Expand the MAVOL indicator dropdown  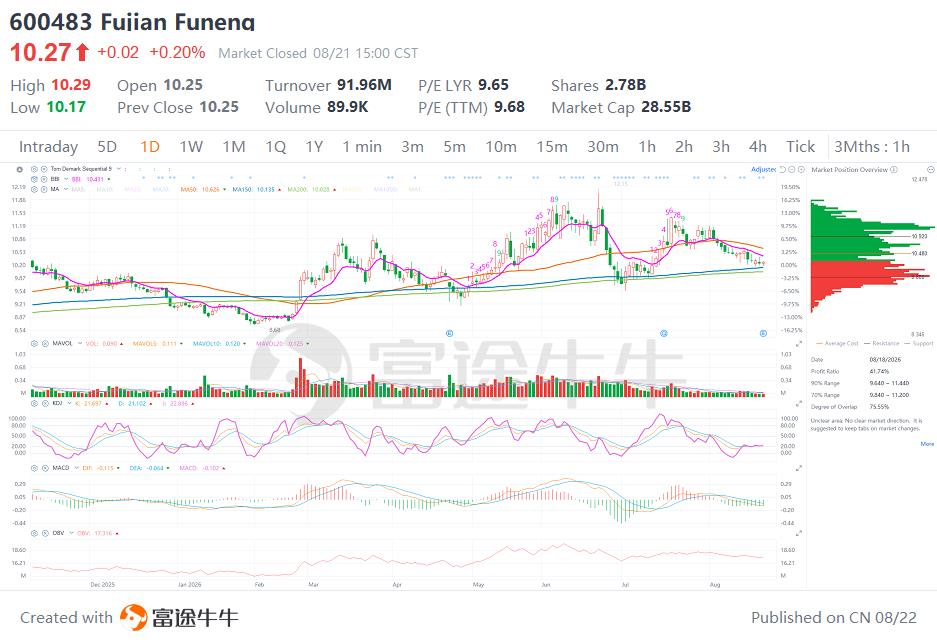pos(79,344)
